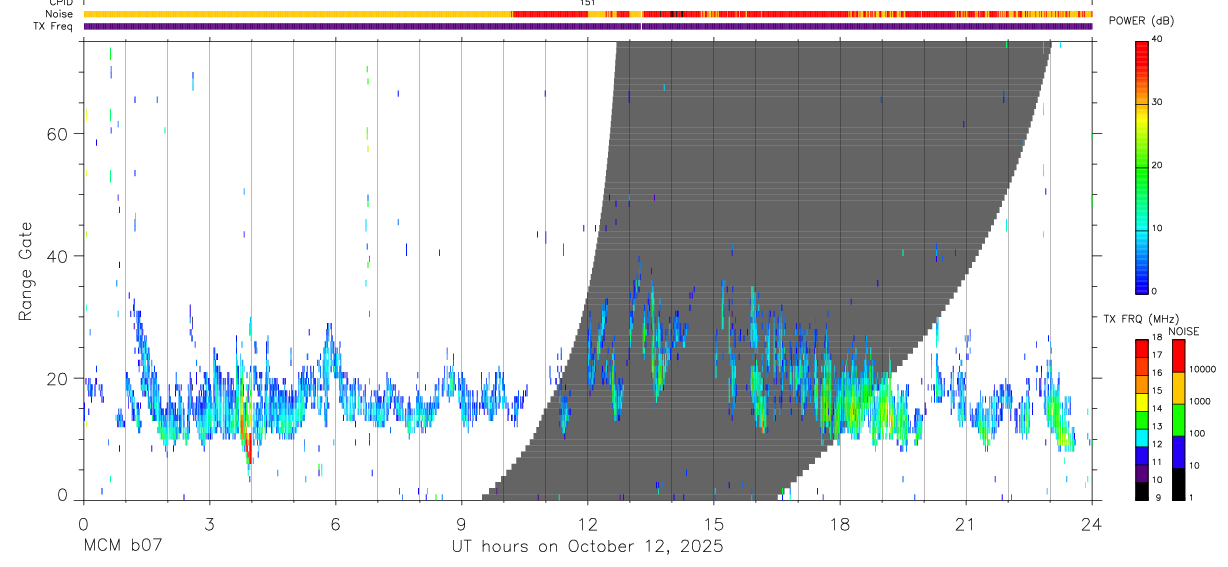Click the TX Freq purple strip
The width and height of the screenshot is (1228, 567).
[588, 26]
